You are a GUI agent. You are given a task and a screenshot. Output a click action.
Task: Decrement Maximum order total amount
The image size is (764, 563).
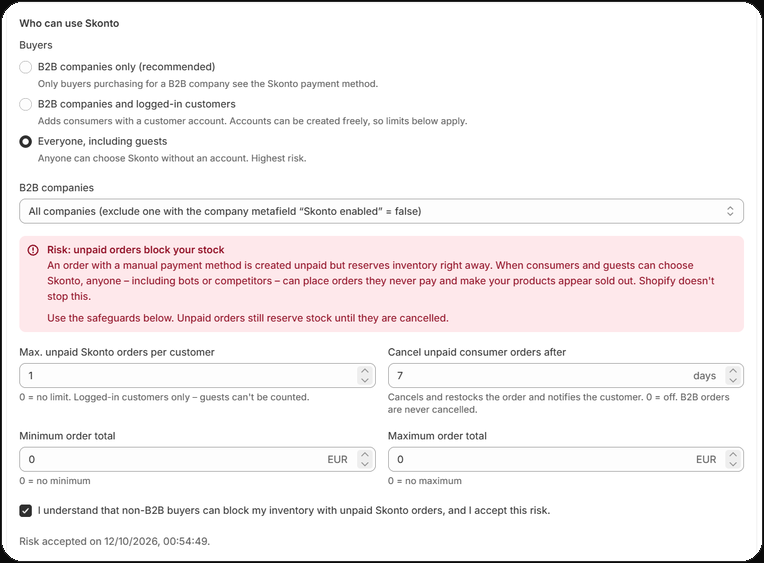tap(733, 464)
